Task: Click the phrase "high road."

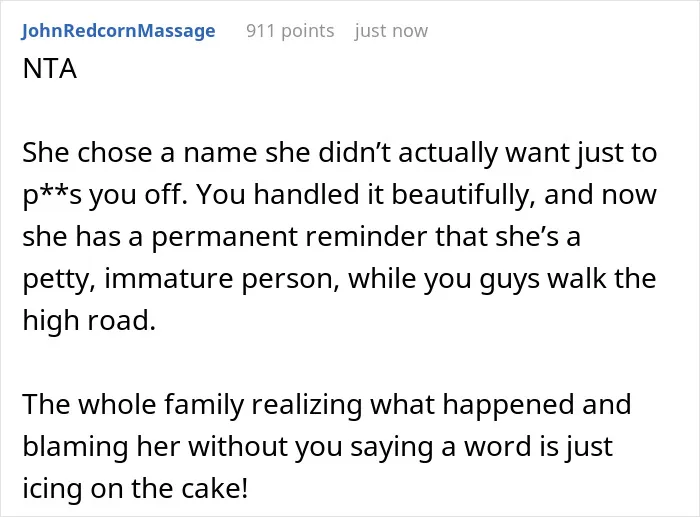Action: pos(89,320)
